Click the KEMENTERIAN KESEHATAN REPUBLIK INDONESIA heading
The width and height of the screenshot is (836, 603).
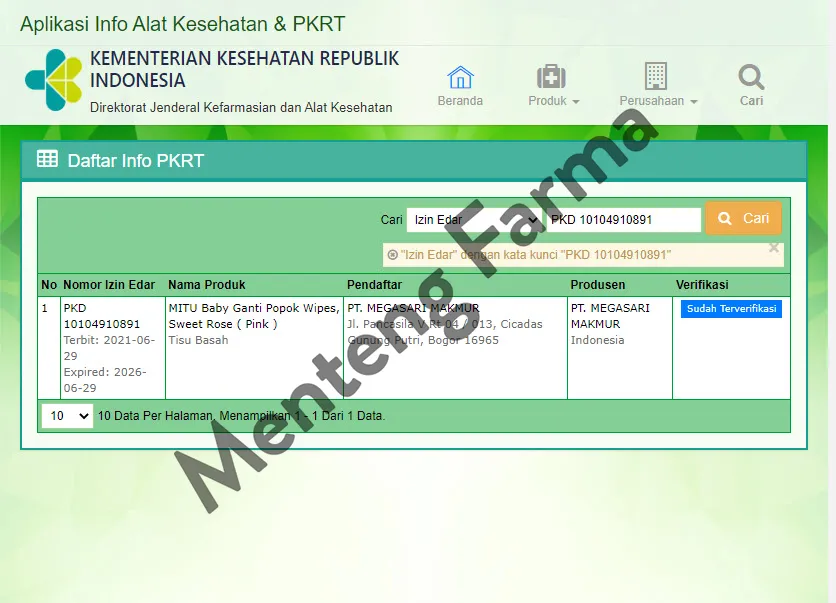coord(244,69)
